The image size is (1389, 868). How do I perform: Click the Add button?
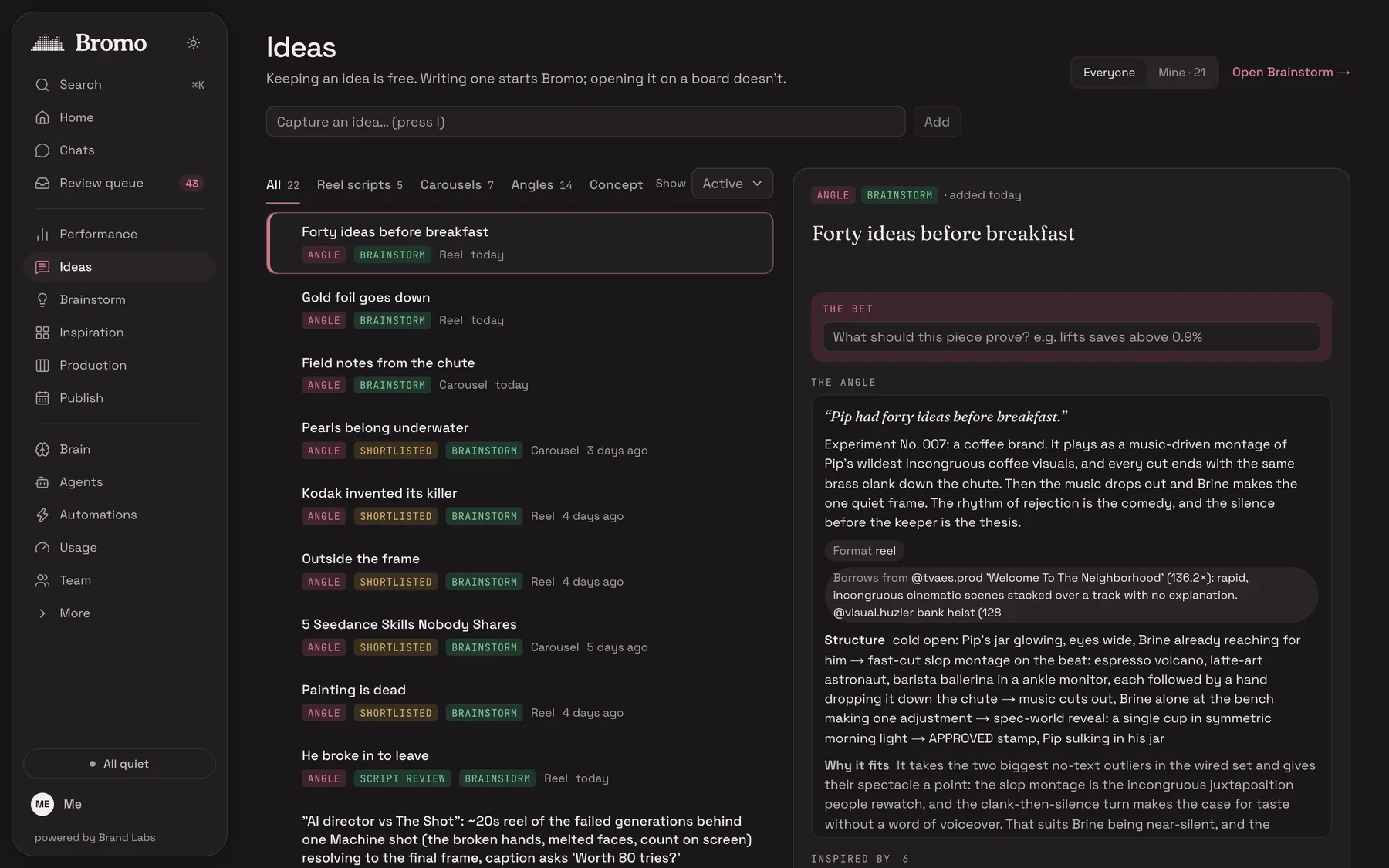pyautogui.click(x=937, y=122)
